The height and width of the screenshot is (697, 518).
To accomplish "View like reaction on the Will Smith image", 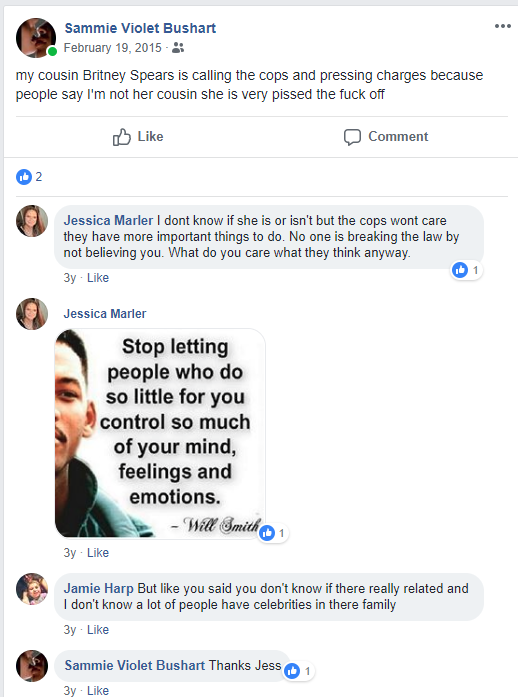I will 273,533.
